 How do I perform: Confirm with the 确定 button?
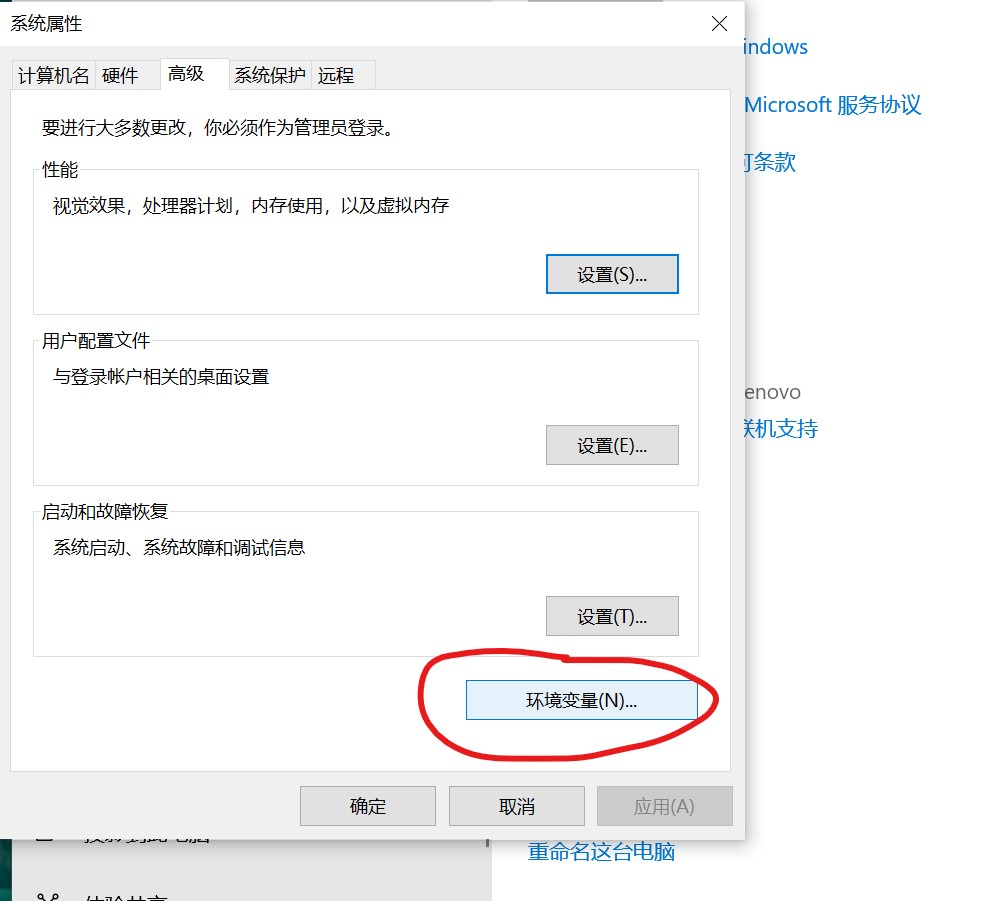click(x=368, y=806)
